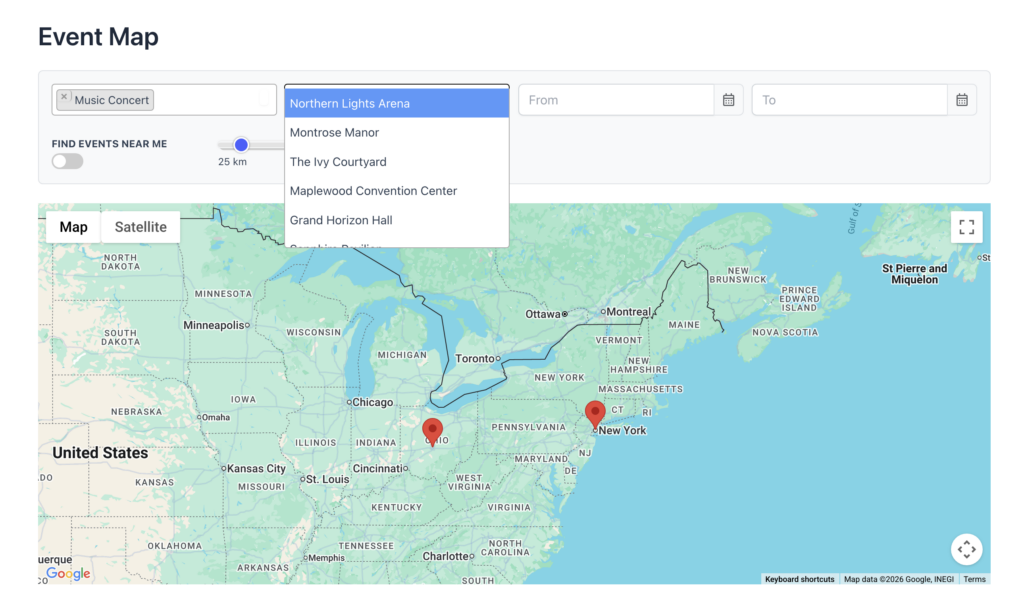Select Maplewood Convention Center option

(396, 191)
